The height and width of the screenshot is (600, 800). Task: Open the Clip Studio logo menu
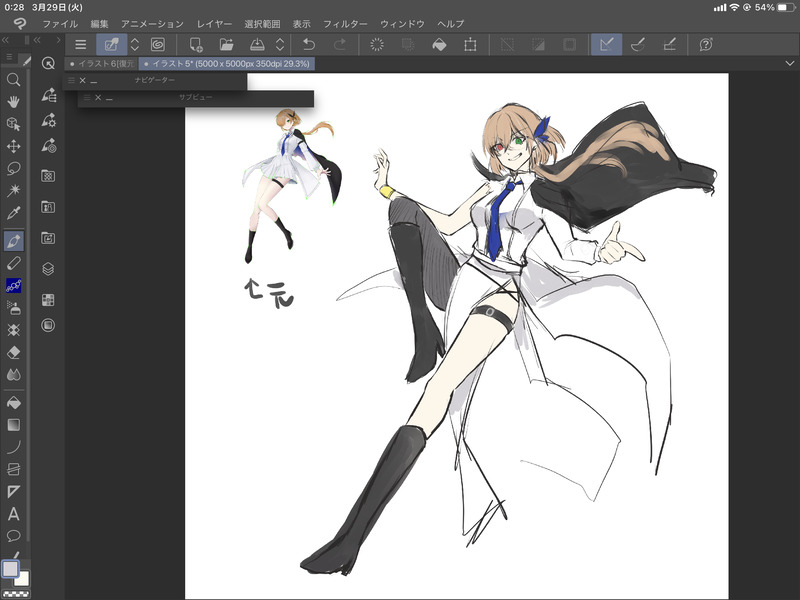[x=19, y=23]
